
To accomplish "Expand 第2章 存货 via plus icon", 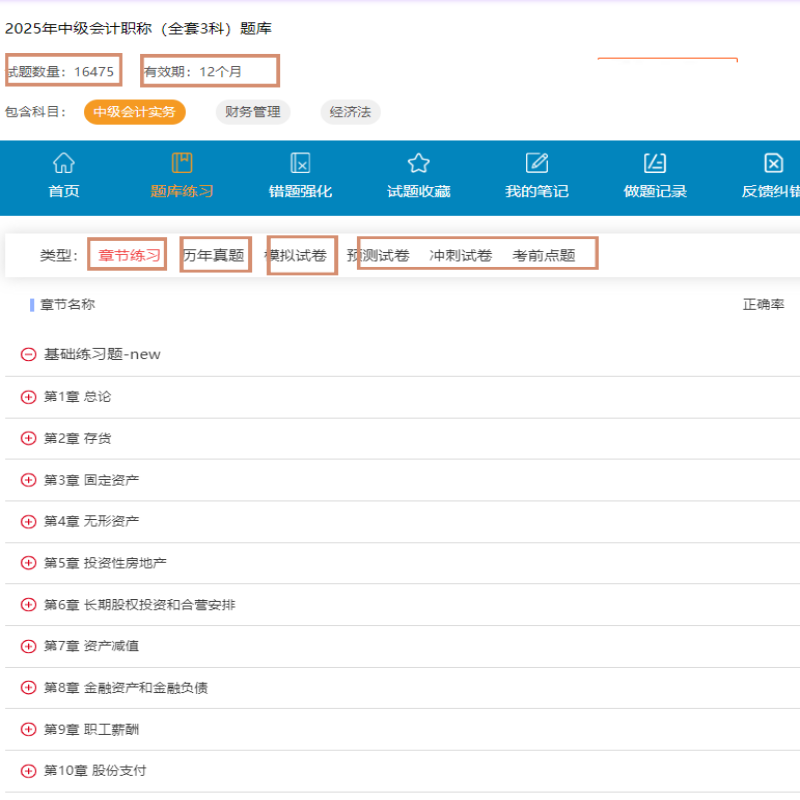I will [x=29, y=438].
